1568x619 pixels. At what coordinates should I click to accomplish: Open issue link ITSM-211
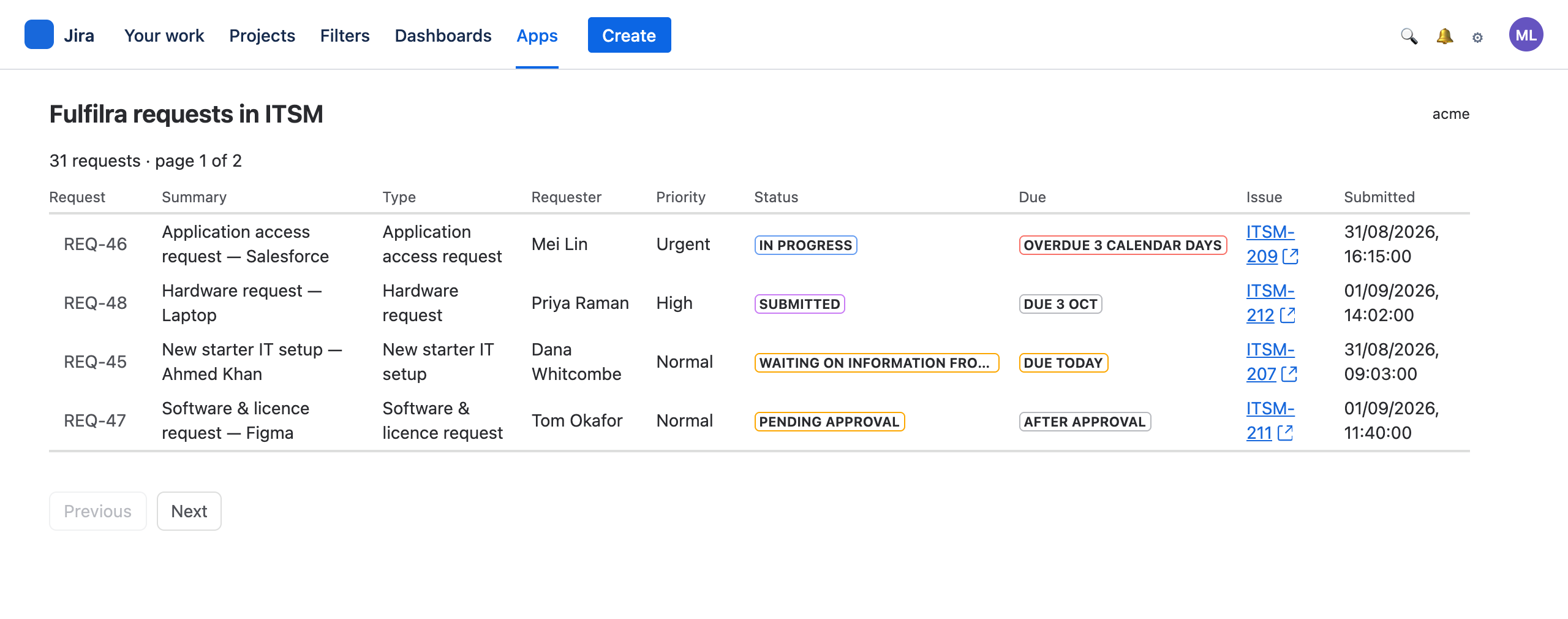point(1270,420)
